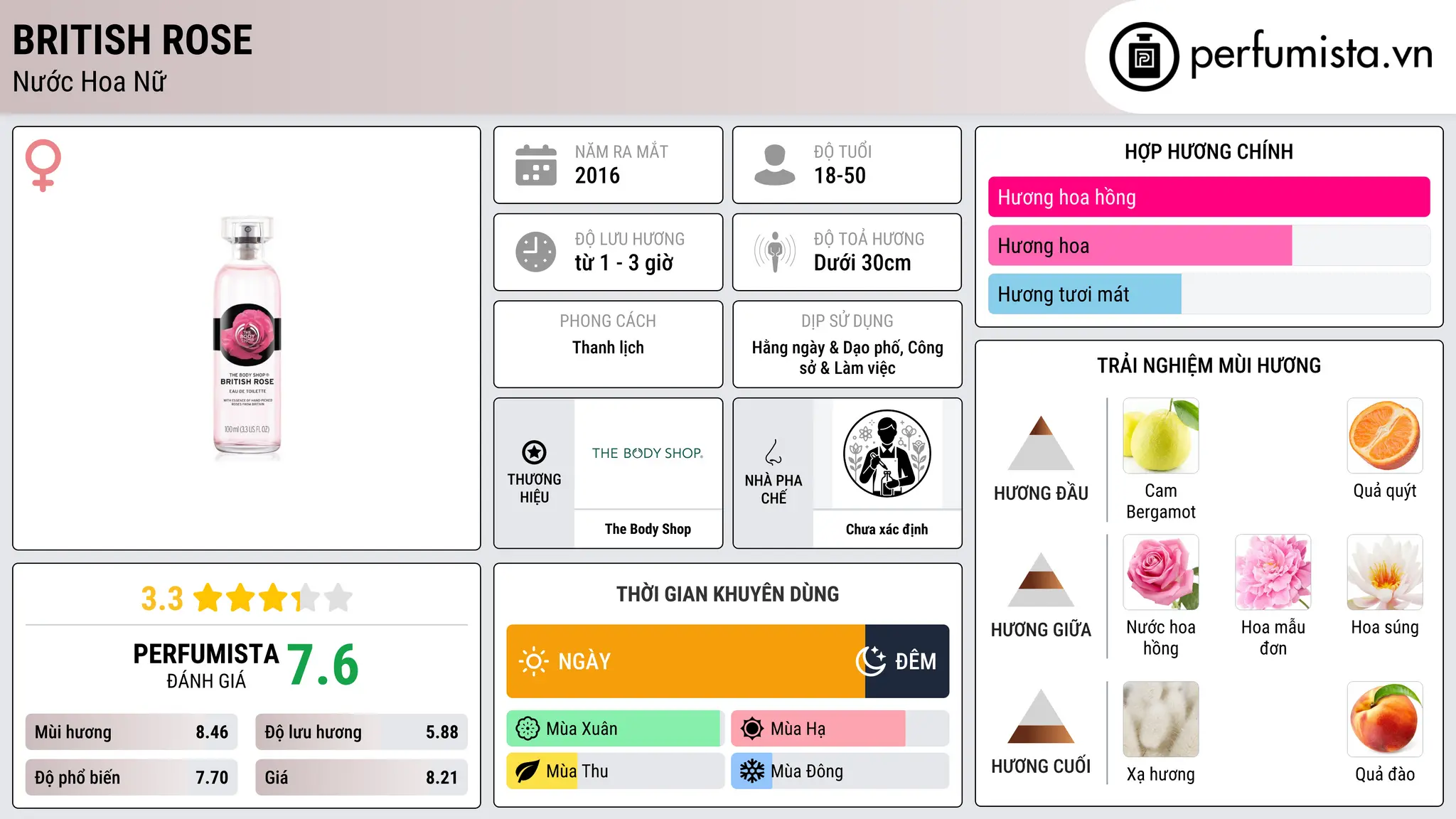Image resolution: width=1456 pixels, height=819 pixels.
Task: Click the pyramid icon above Hương đầu
Action: 1041,443
